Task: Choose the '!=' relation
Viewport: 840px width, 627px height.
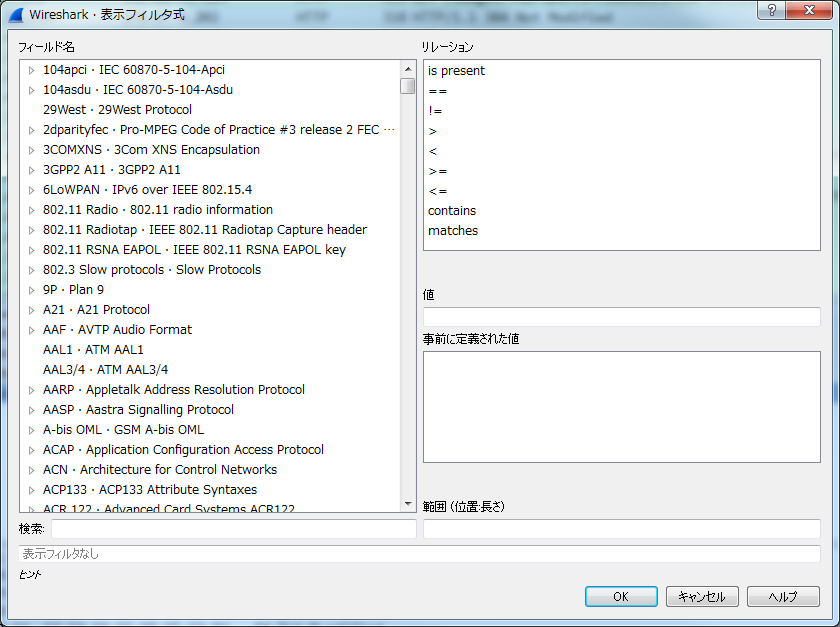Action: coord(435,111)
